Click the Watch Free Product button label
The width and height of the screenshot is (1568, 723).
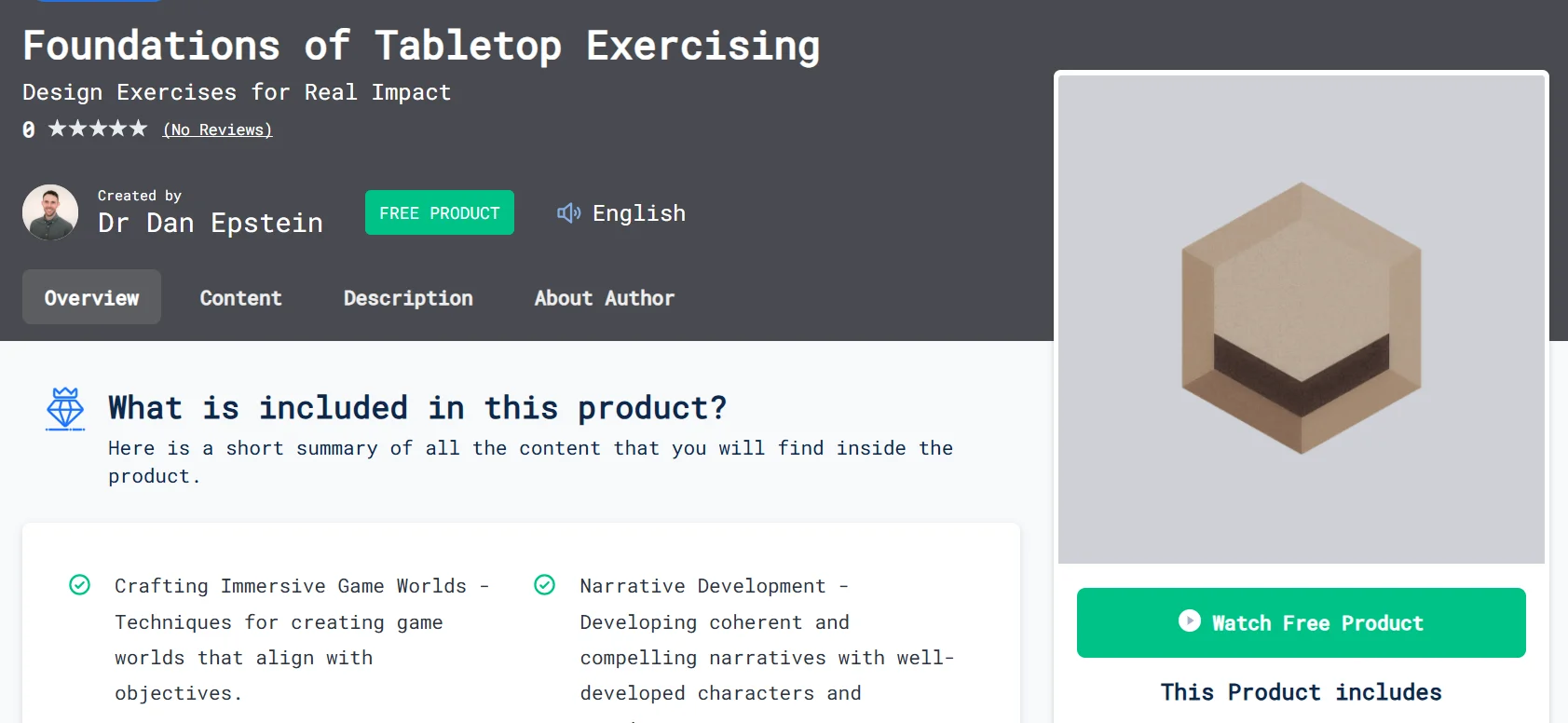[1317, 623]
